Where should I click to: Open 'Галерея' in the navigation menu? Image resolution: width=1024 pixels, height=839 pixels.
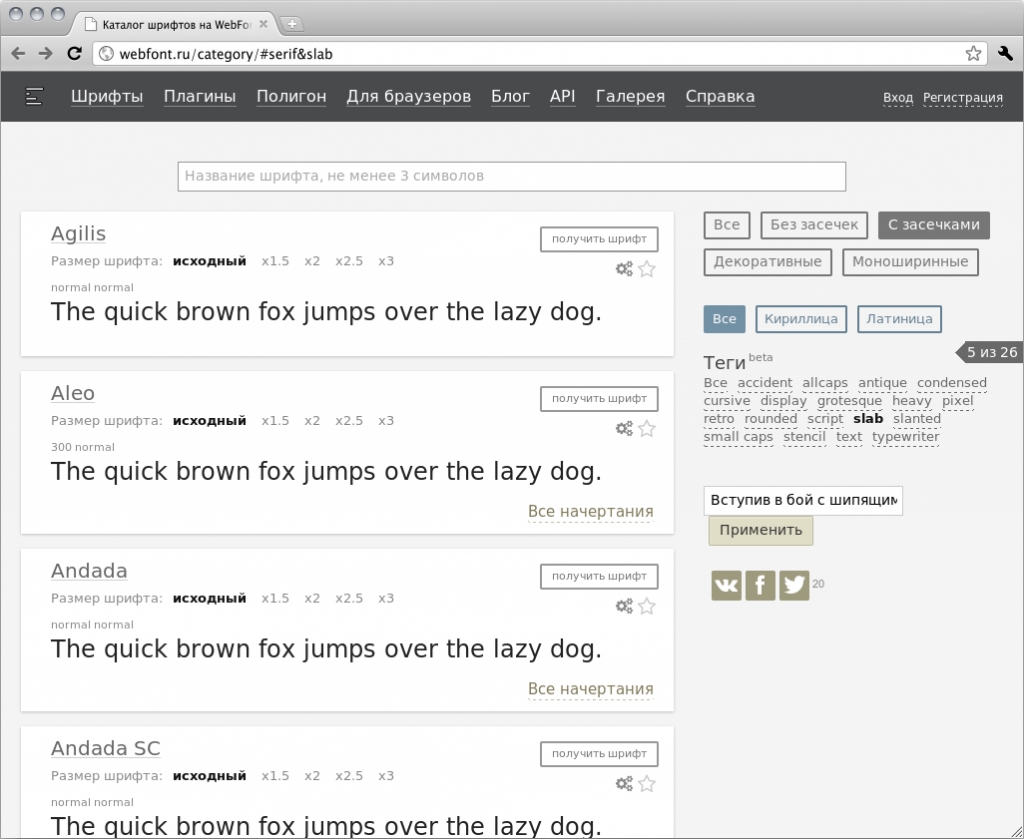tap(630, 97)
